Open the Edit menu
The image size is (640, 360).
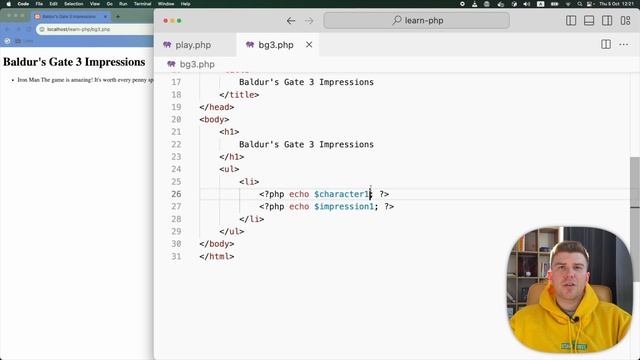point(53,4)
